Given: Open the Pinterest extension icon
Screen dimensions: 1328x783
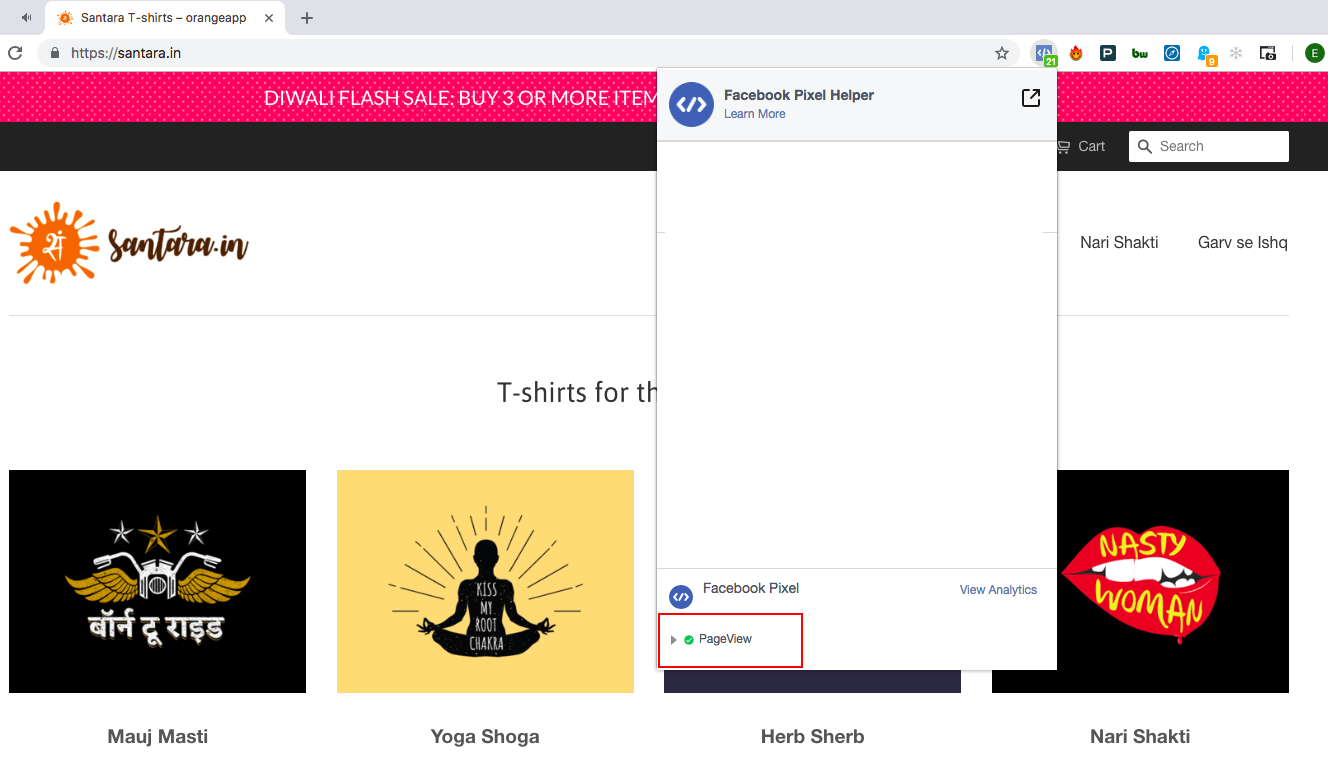Looking at the screenshot, I should click(x=1107, y=52).
